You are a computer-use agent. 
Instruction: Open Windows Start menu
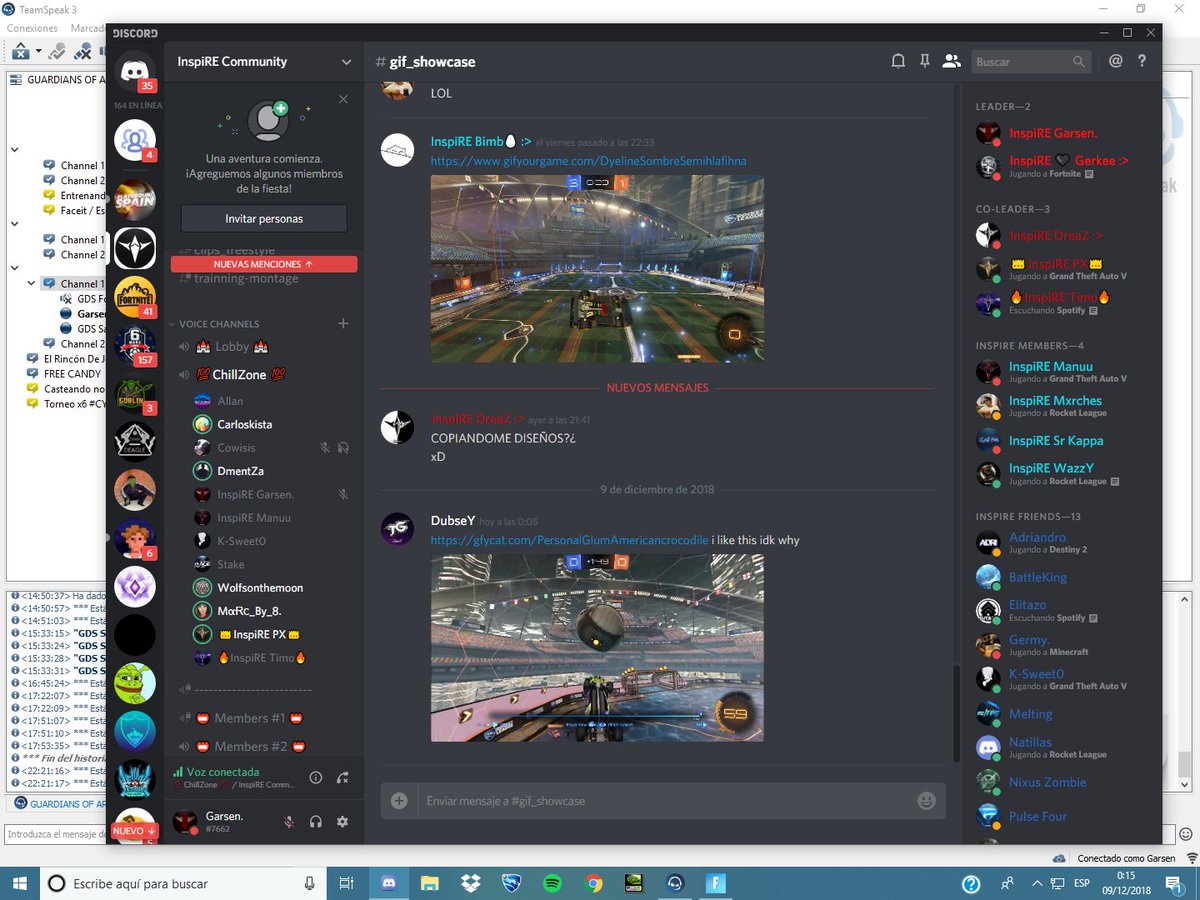[x=20, y=884]
